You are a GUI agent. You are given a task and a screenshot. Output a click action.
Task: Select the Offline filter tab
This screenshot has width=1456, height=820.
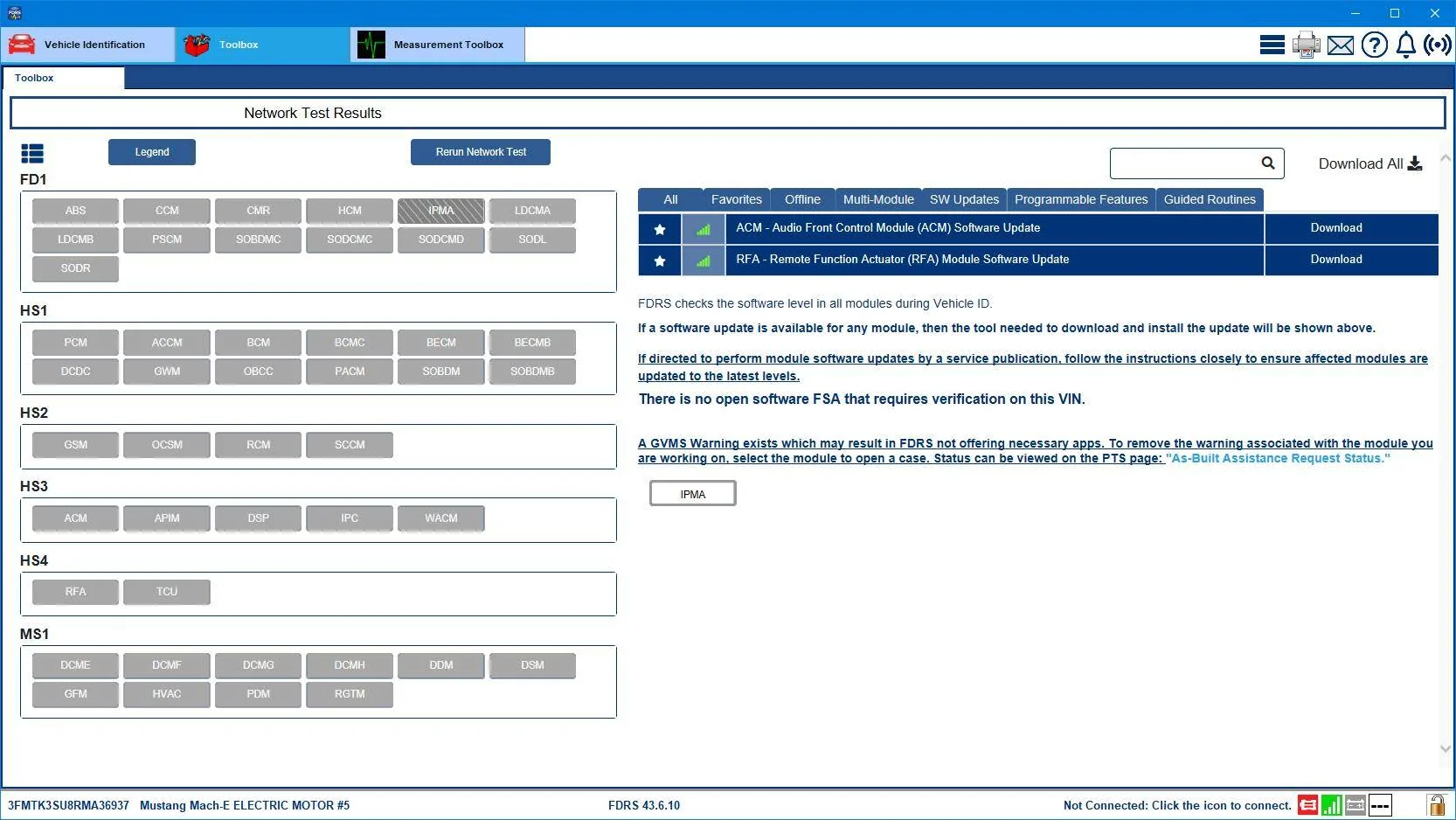click(x=802, y=199)
